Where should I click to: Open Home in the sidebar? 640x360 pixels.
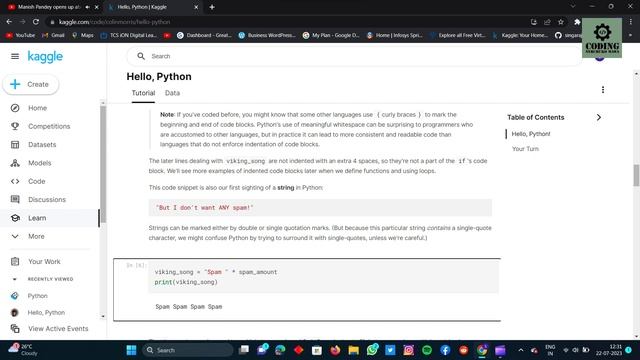pos(37,108)
